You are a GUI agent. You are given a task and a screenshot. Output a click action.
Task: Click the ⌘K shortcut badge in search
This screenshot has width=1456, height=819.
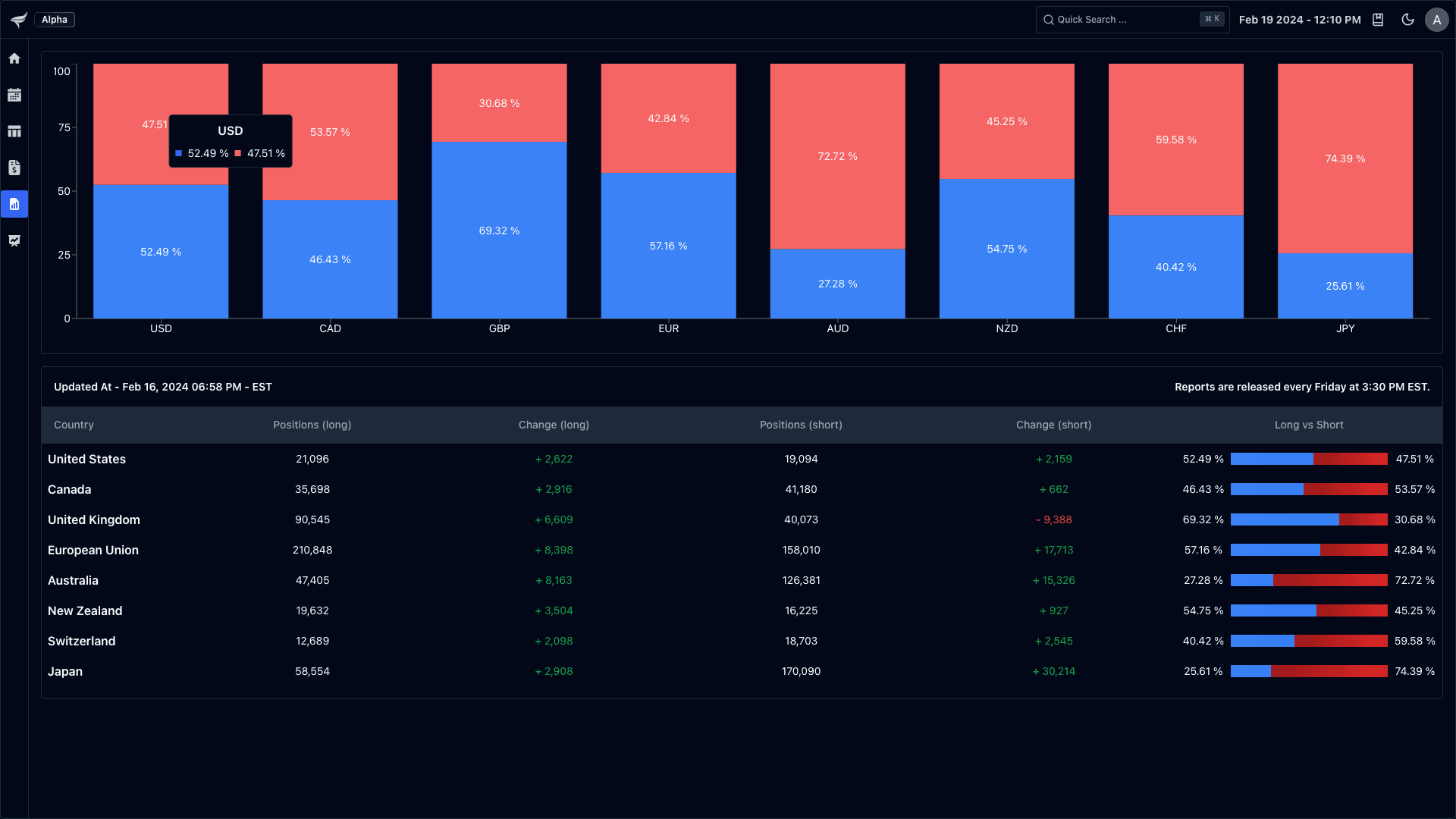(1212, 19)
